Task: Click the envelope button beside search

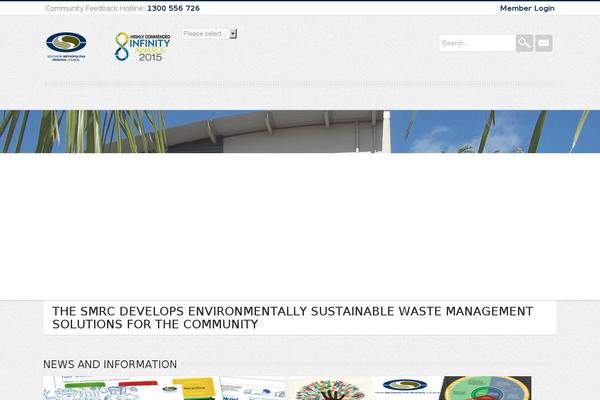Action: 544,43
